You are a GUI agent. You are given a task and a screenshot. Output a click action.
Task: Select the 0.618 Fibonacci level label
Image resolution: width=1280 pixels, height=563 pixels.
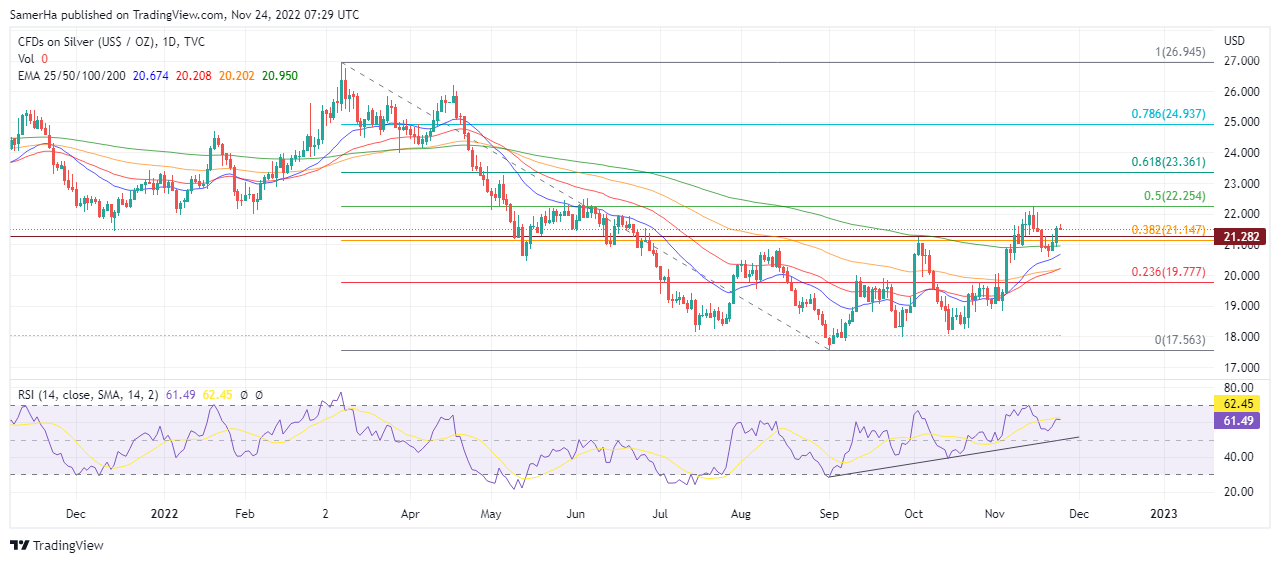point(1172,162)
